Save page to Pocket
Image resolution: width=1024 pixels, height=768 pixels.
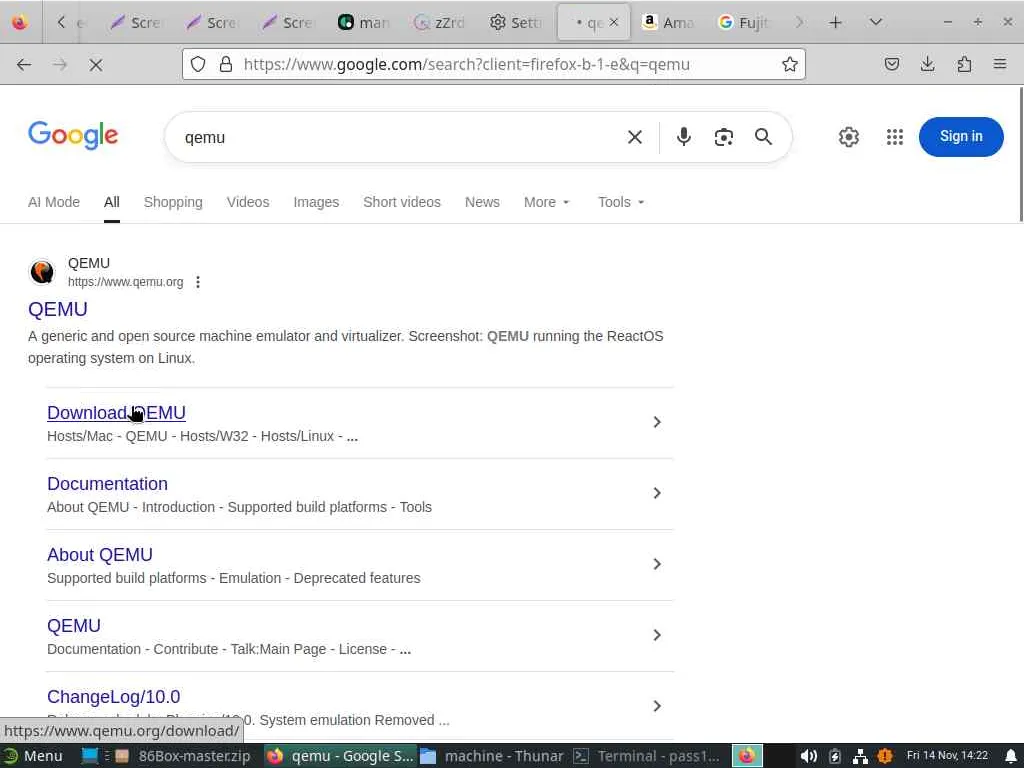pos(892,64)
